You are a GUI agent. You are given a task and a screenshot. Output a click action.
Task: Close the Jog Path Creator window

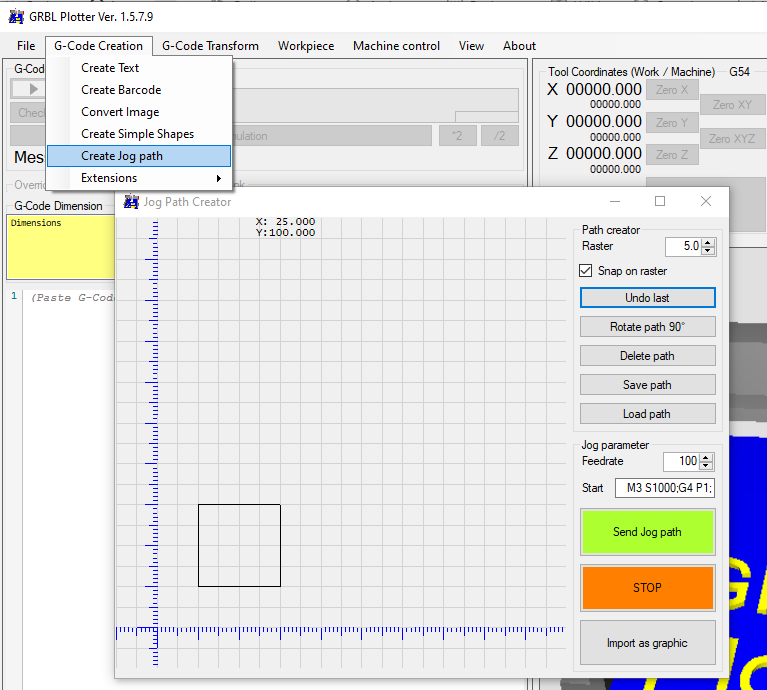point(706,201)
